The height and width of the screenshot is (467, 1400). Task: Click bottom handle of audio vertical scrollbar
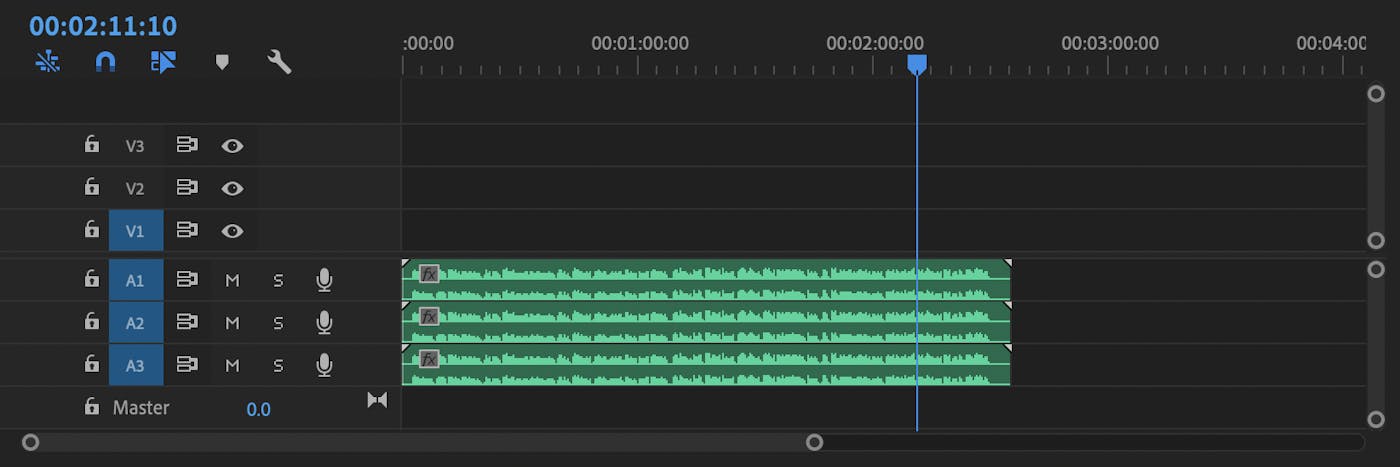tap(1376, 419)
